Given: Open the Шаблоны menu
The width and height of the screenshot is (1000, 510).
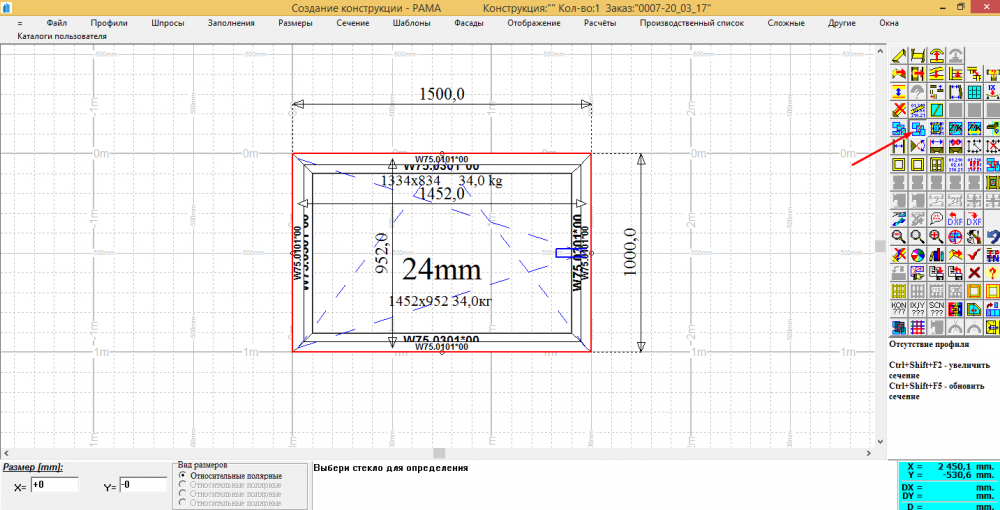Looking at the screenshot, I should (x=412, y=23).
